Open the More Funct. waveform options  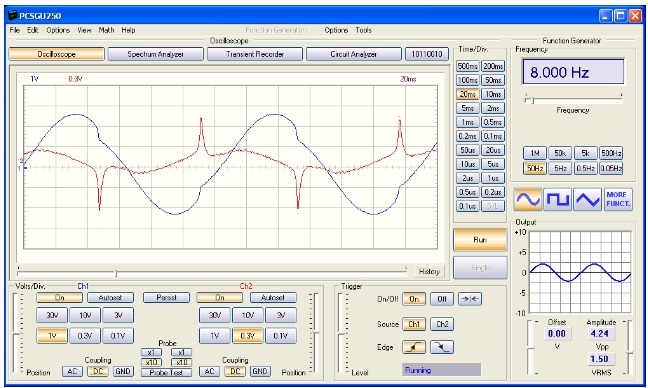(x=618, y=200)
